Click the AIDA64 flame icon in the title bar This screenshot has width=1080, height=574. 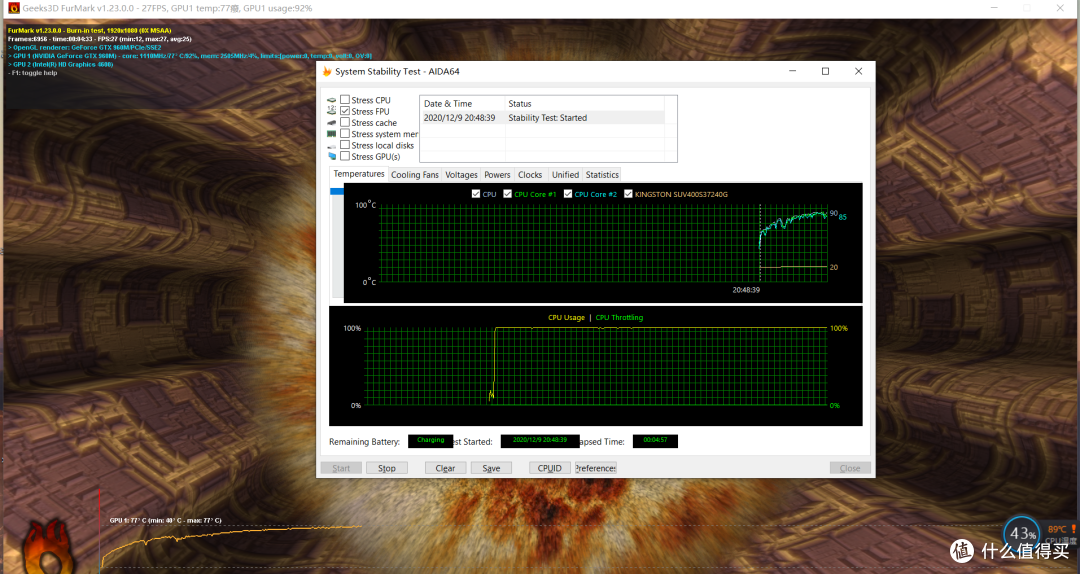[x=327, y=71]
